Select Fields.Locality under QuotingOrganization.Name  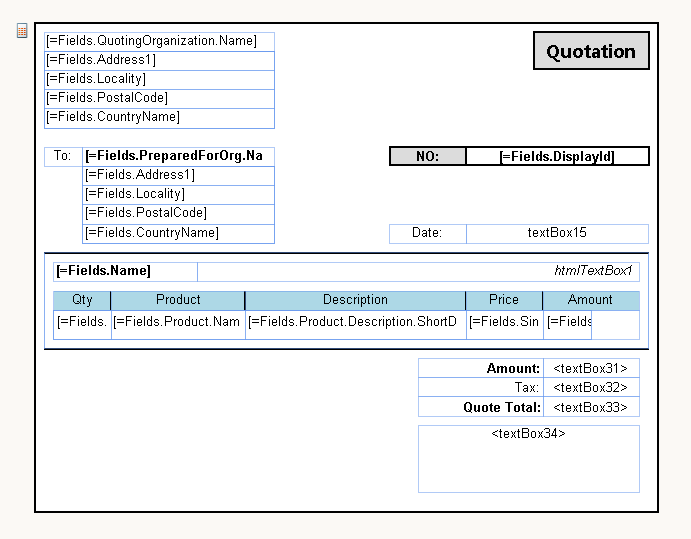pos(160,80)
